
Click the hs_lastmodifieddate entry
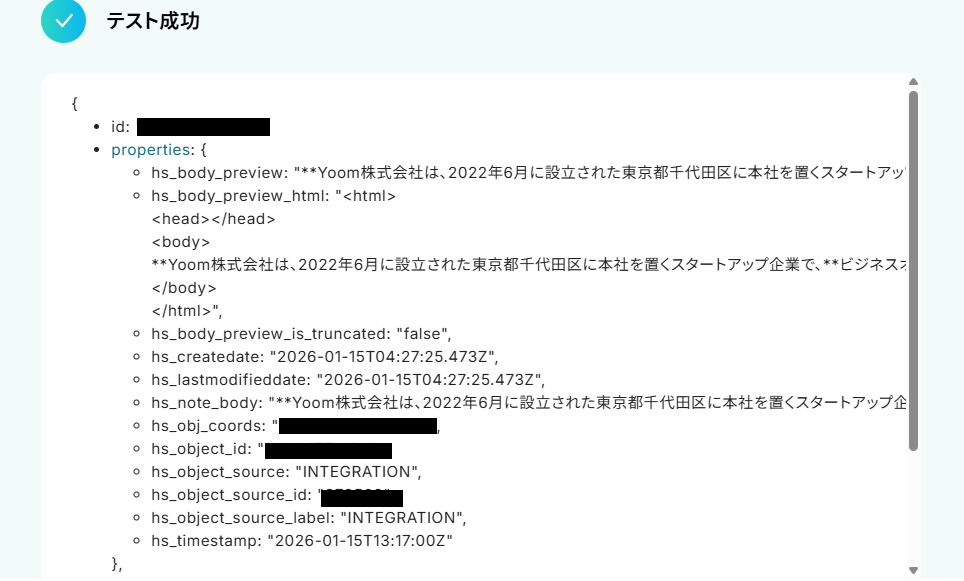coord(348,379)
